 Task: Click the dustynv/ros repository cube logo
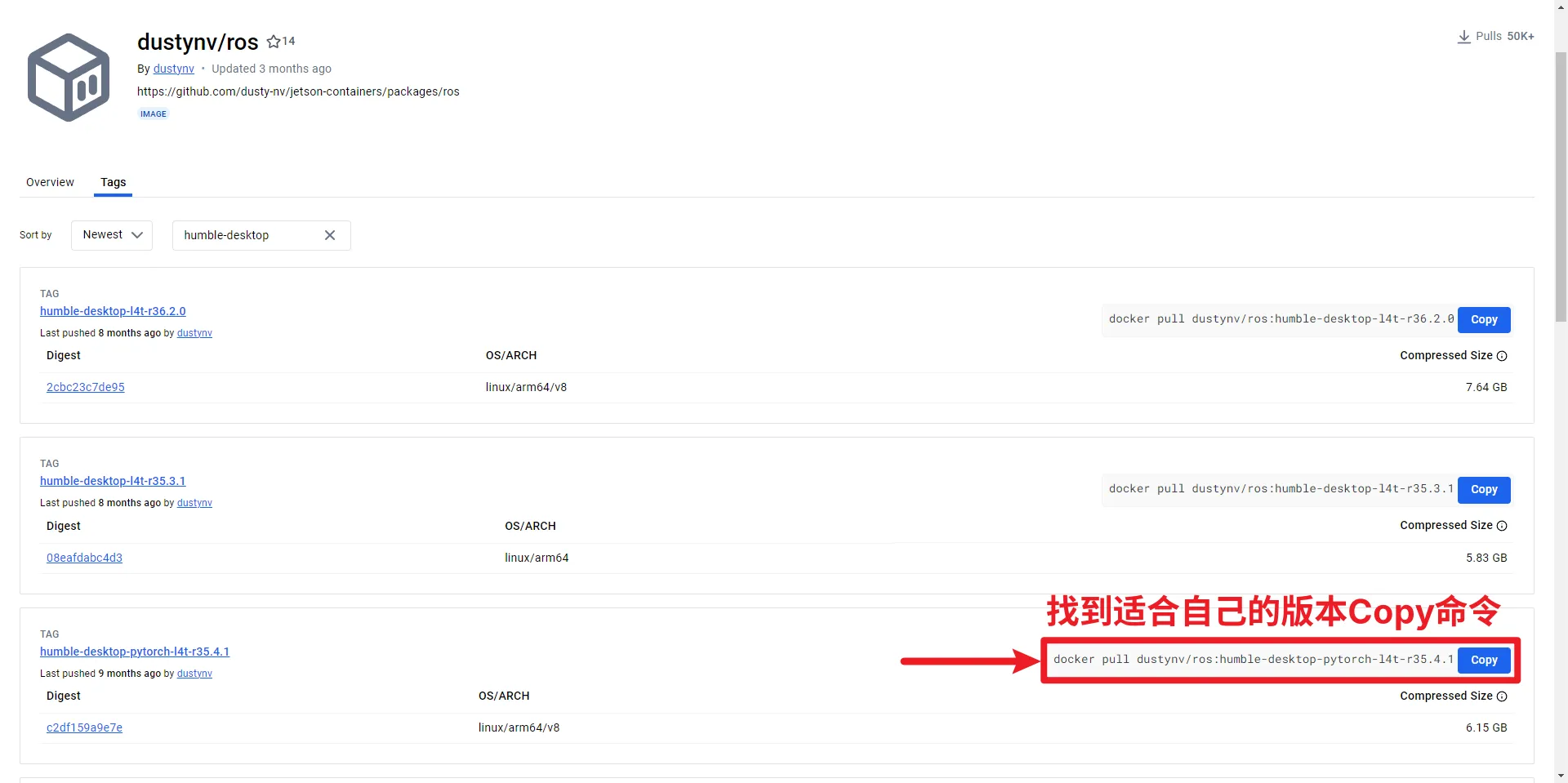69,78
